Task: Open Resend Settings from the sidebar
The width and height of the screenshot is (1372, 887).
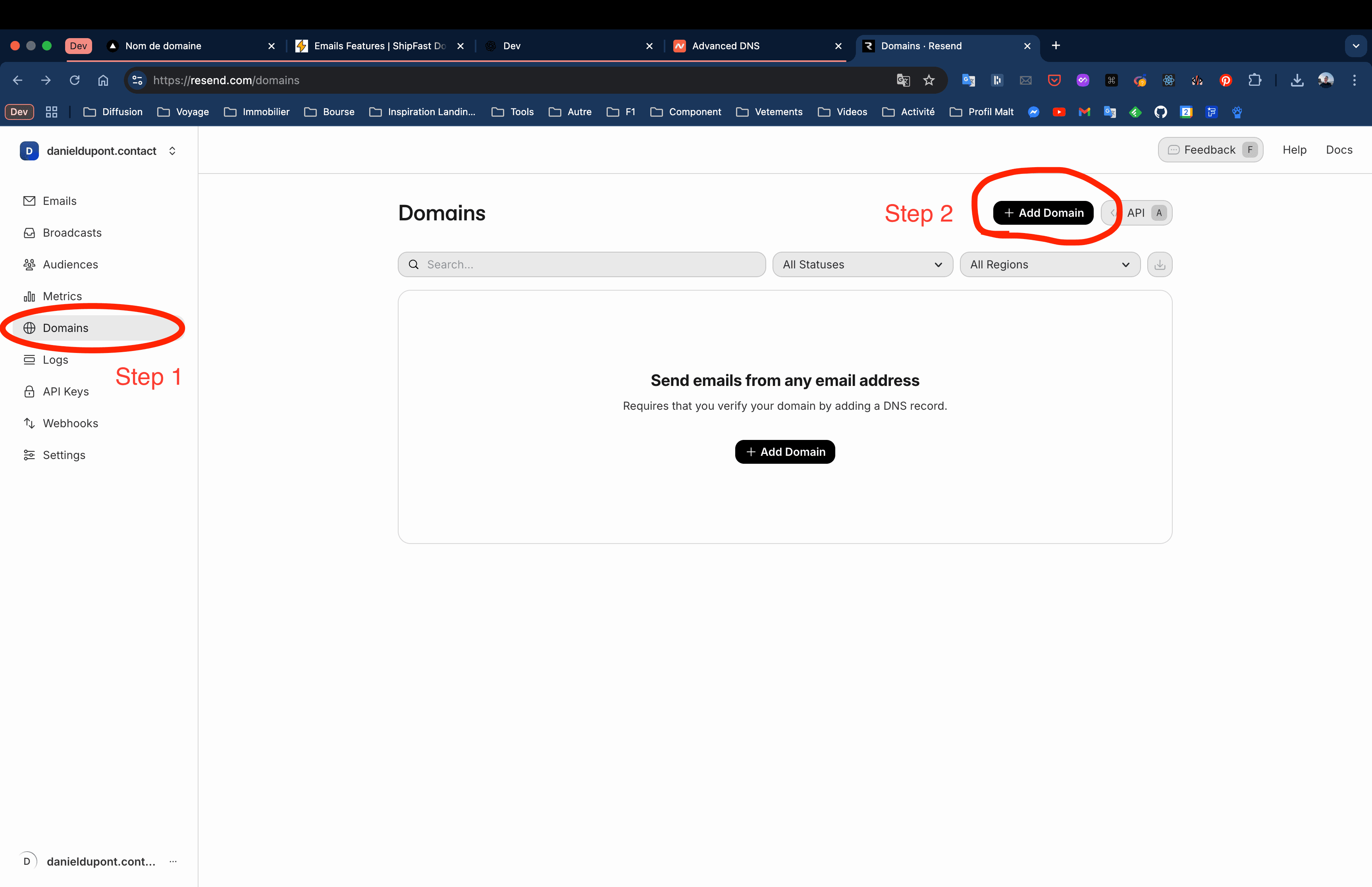Action: point(64,455)
